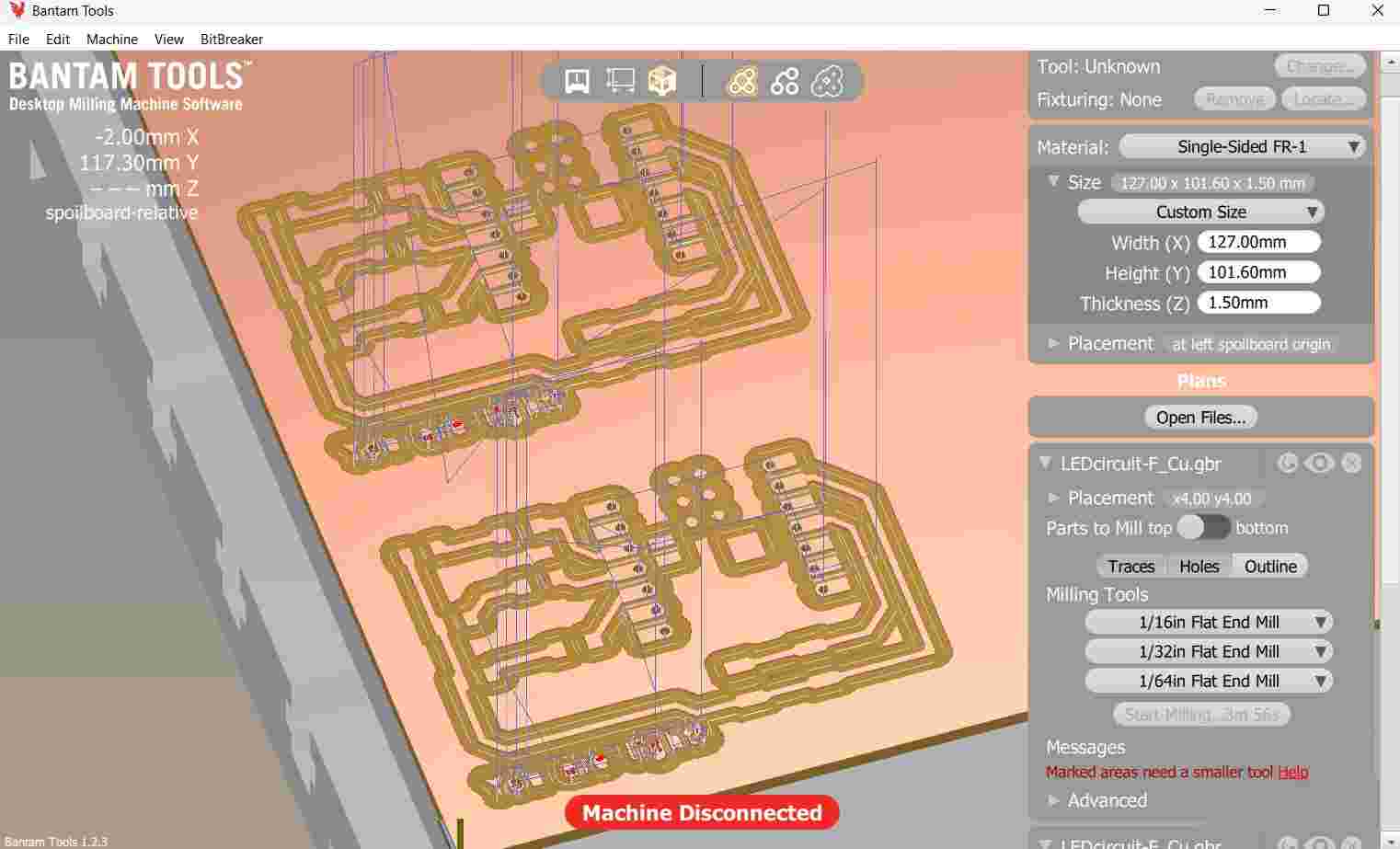Select the Holes tab
This screenshot has width=1400, height=849.
(1199, 566)
